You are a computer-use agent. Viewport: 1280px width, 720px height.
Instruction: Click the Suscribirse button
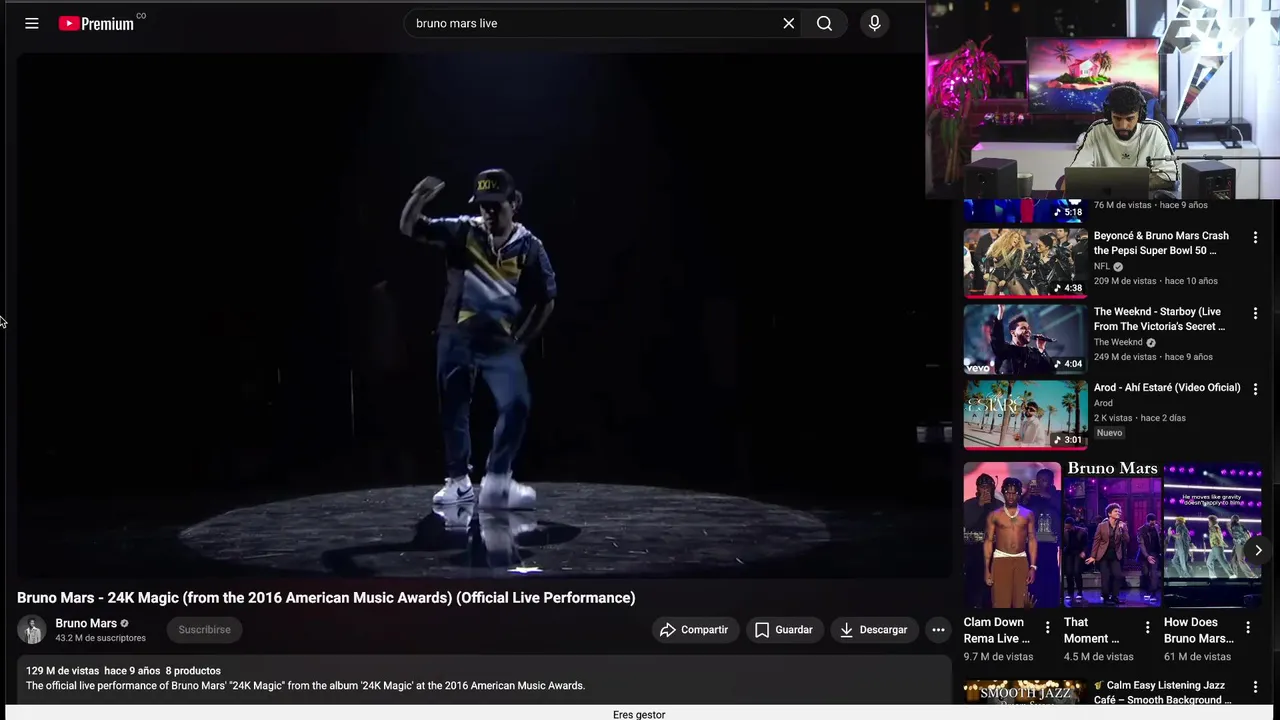click(204, 630)
